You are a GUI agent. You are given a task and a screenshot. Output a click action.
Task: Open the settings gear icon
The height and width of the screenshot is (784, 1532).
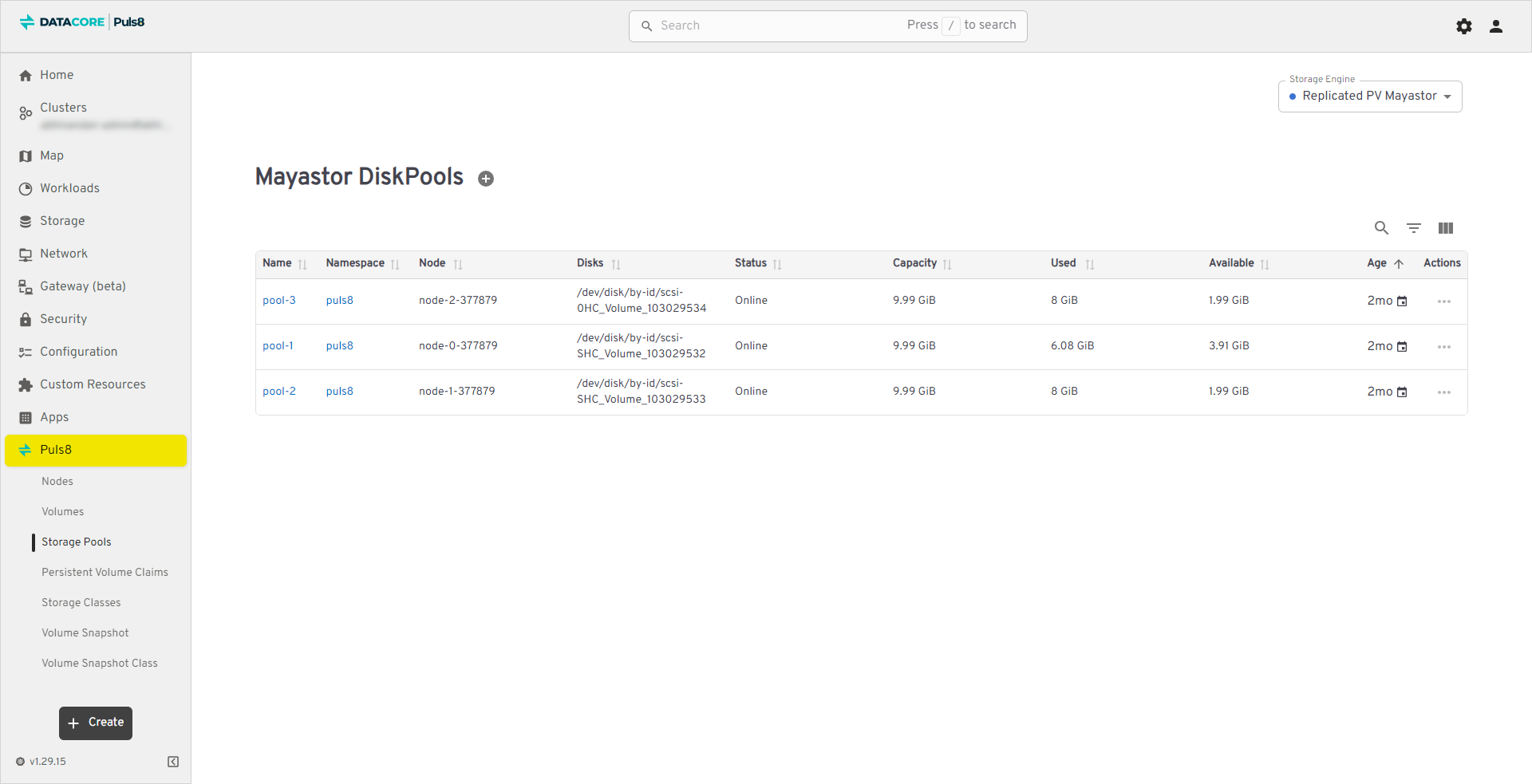(1463, 26)
